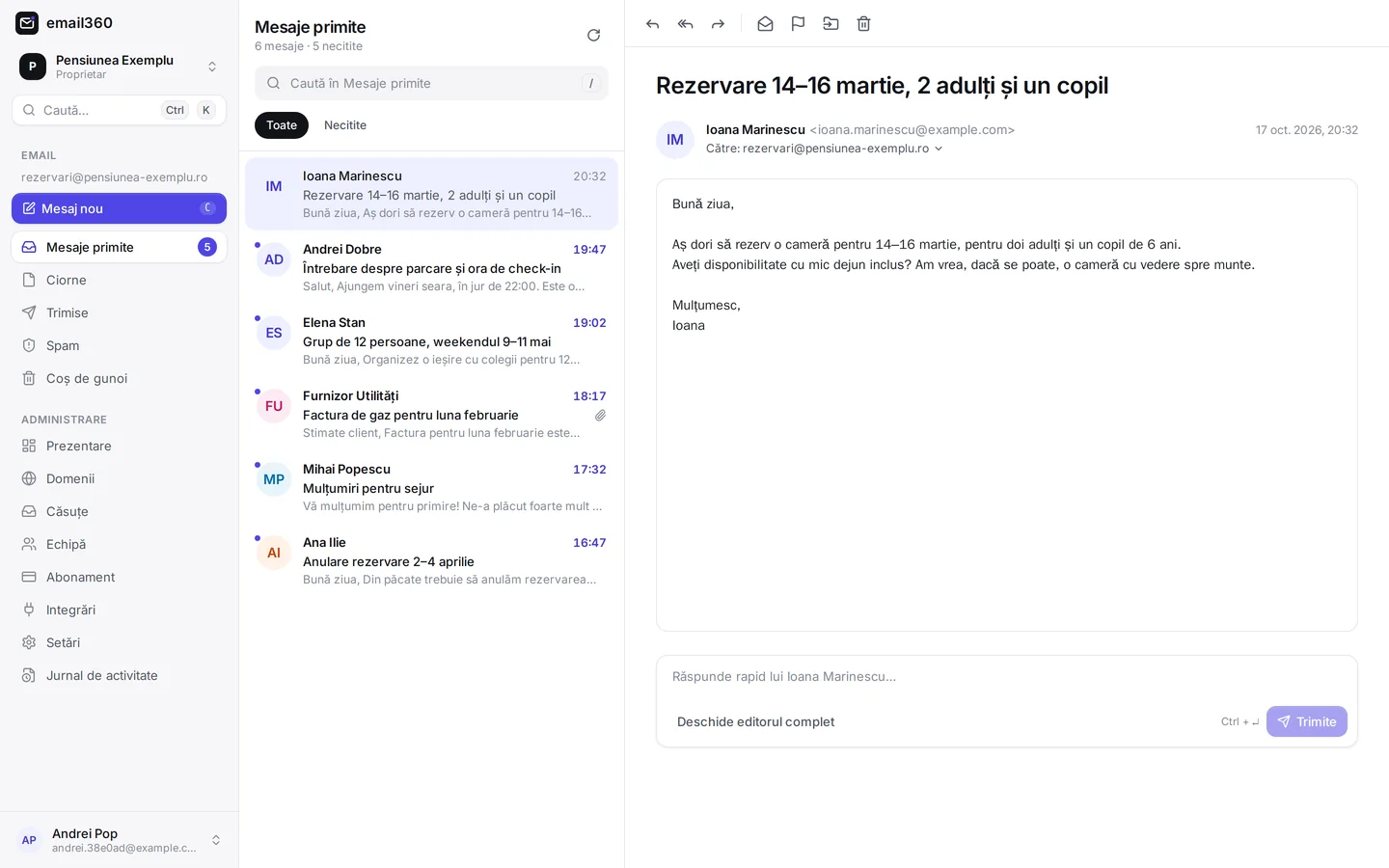This screenshot has height=868, width=1389.
Task: Switch to Necitite filter tab
Action: tap(345, 125)
